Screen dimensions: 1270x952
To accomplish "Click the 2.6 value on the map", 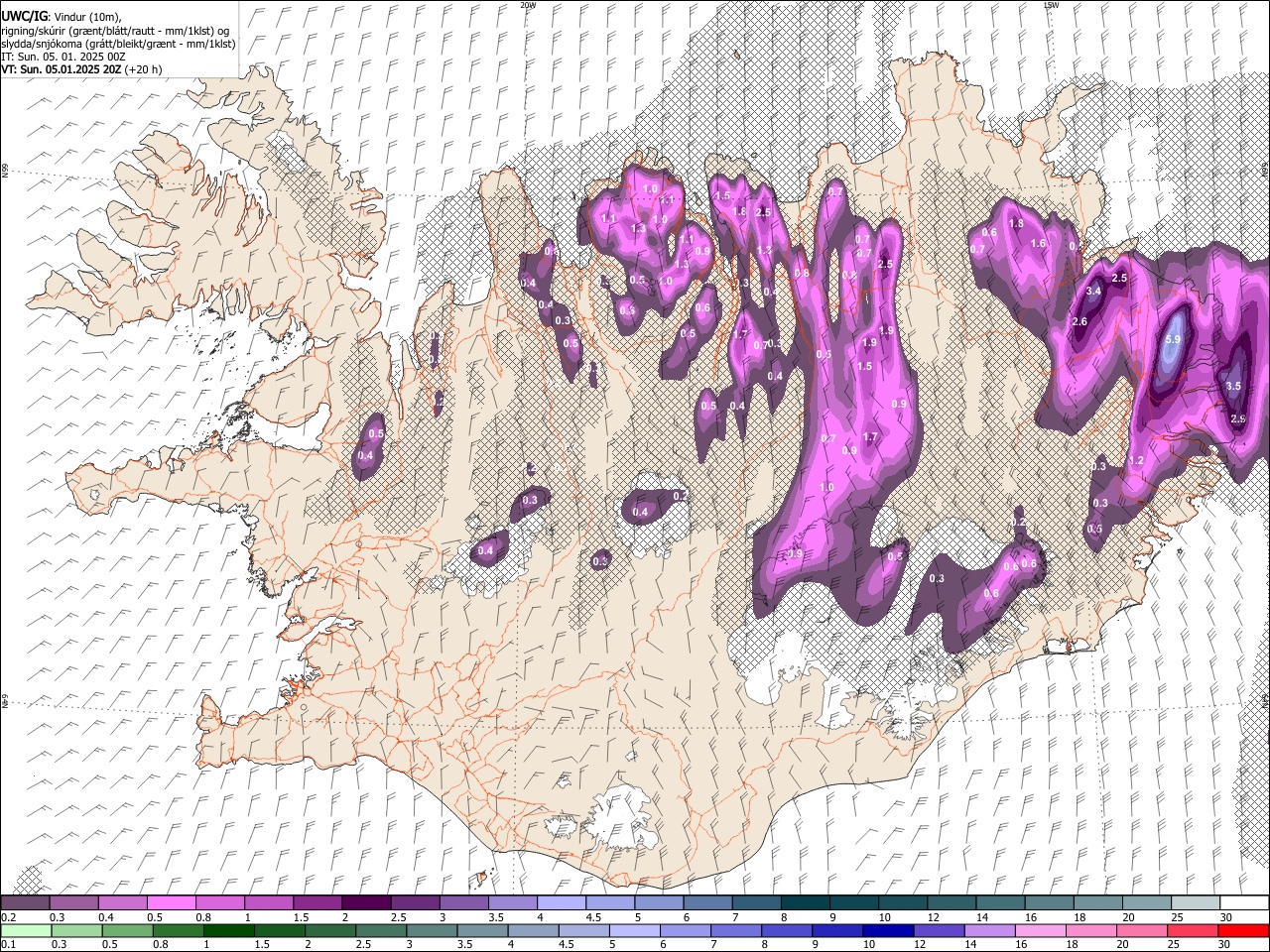I will (x=1080, y=322).
